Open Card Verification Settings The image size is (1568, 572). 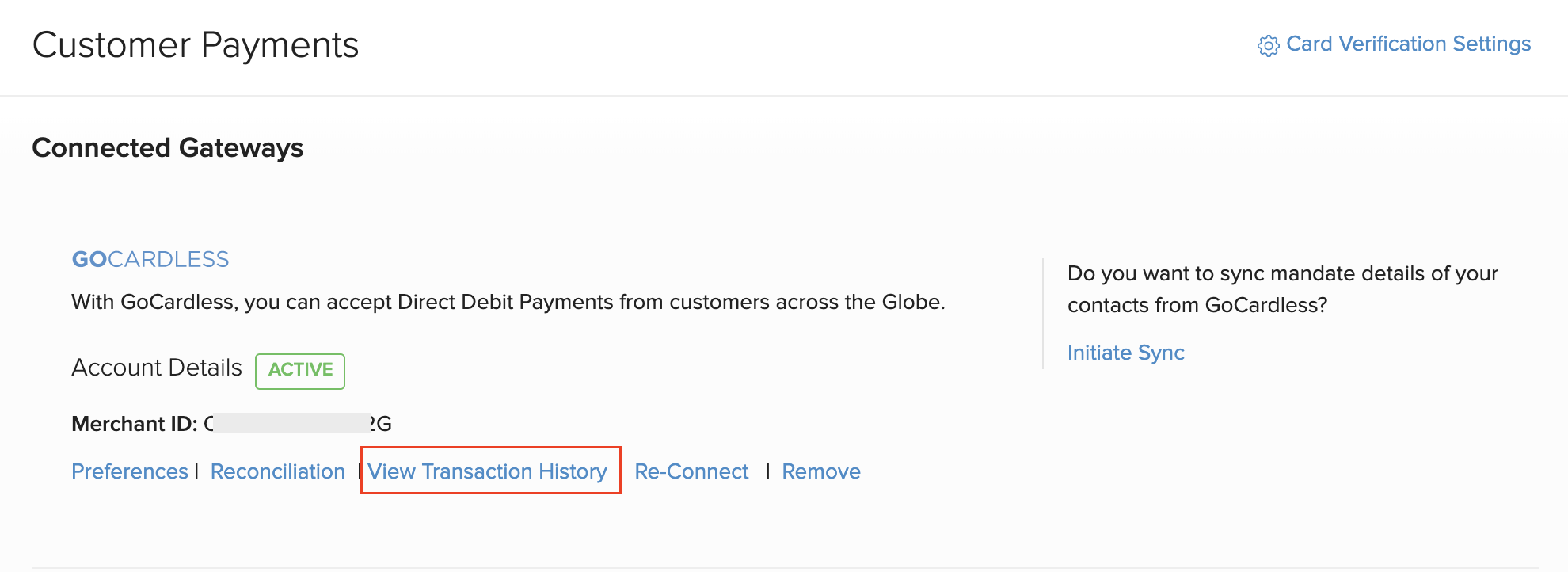point(1409,44)
